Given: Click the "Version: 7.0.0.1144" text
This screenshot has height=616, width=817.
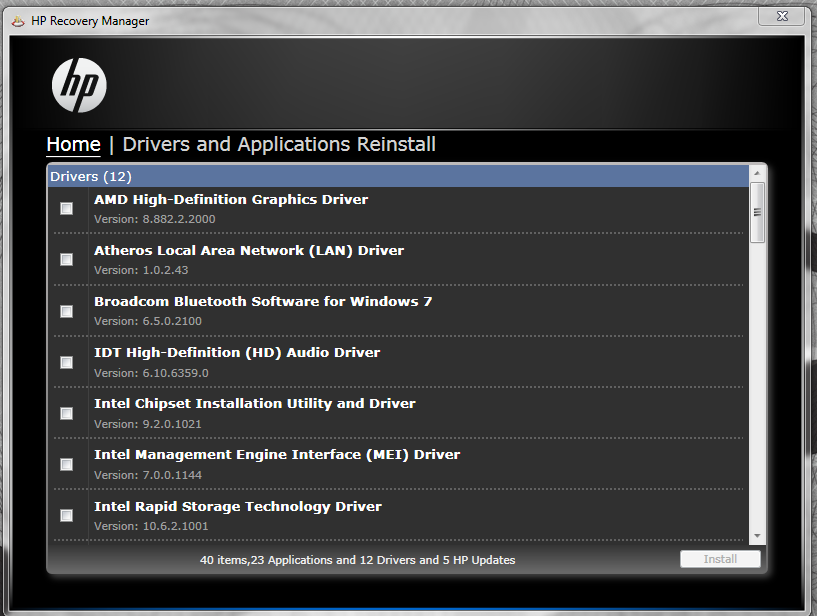Looking at the screenshot, I should point(148,475).
